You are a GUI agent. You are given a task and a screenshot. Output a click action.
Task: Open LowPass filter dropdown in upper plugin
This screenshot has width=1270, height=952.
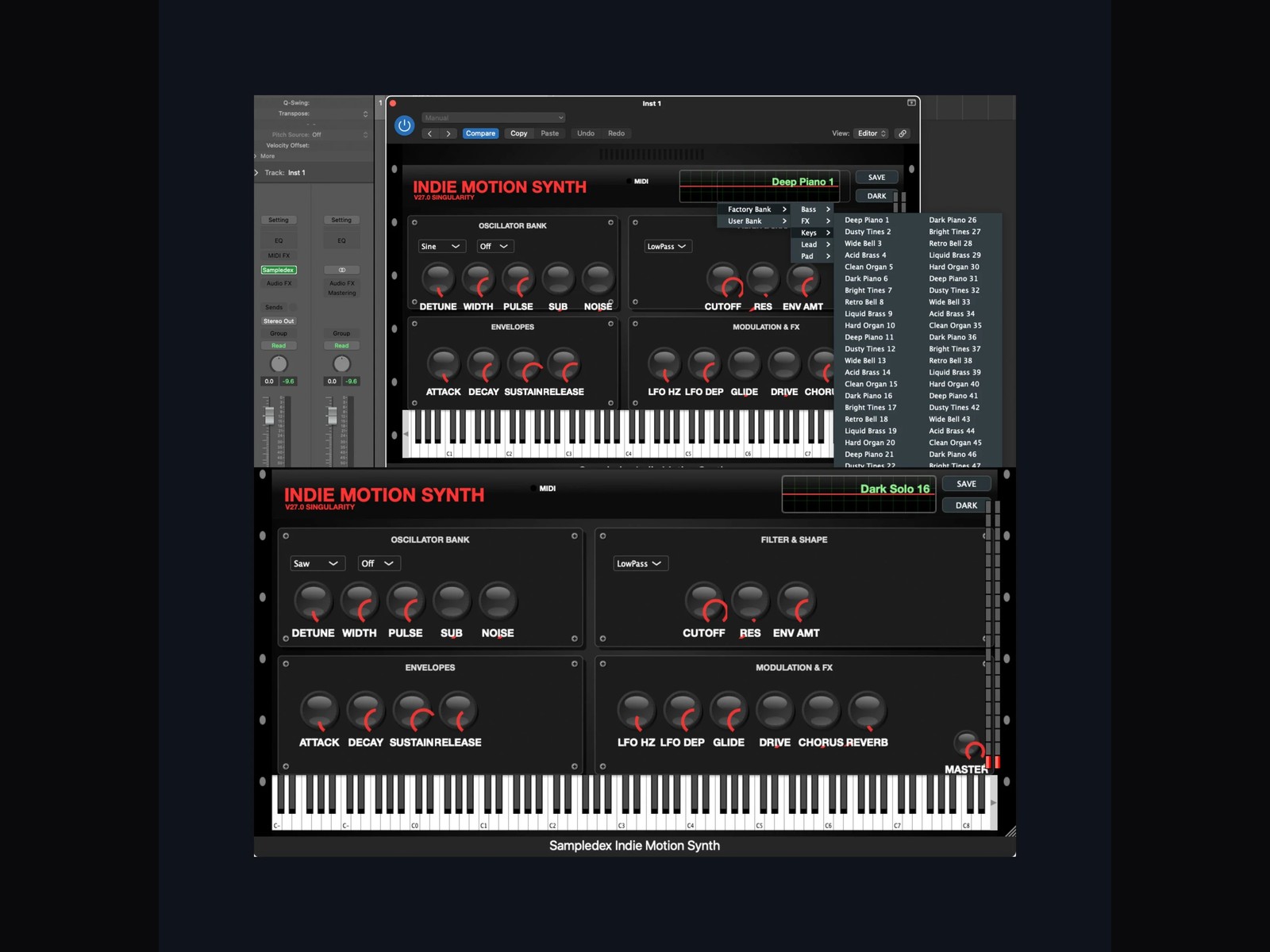(667, 247)
